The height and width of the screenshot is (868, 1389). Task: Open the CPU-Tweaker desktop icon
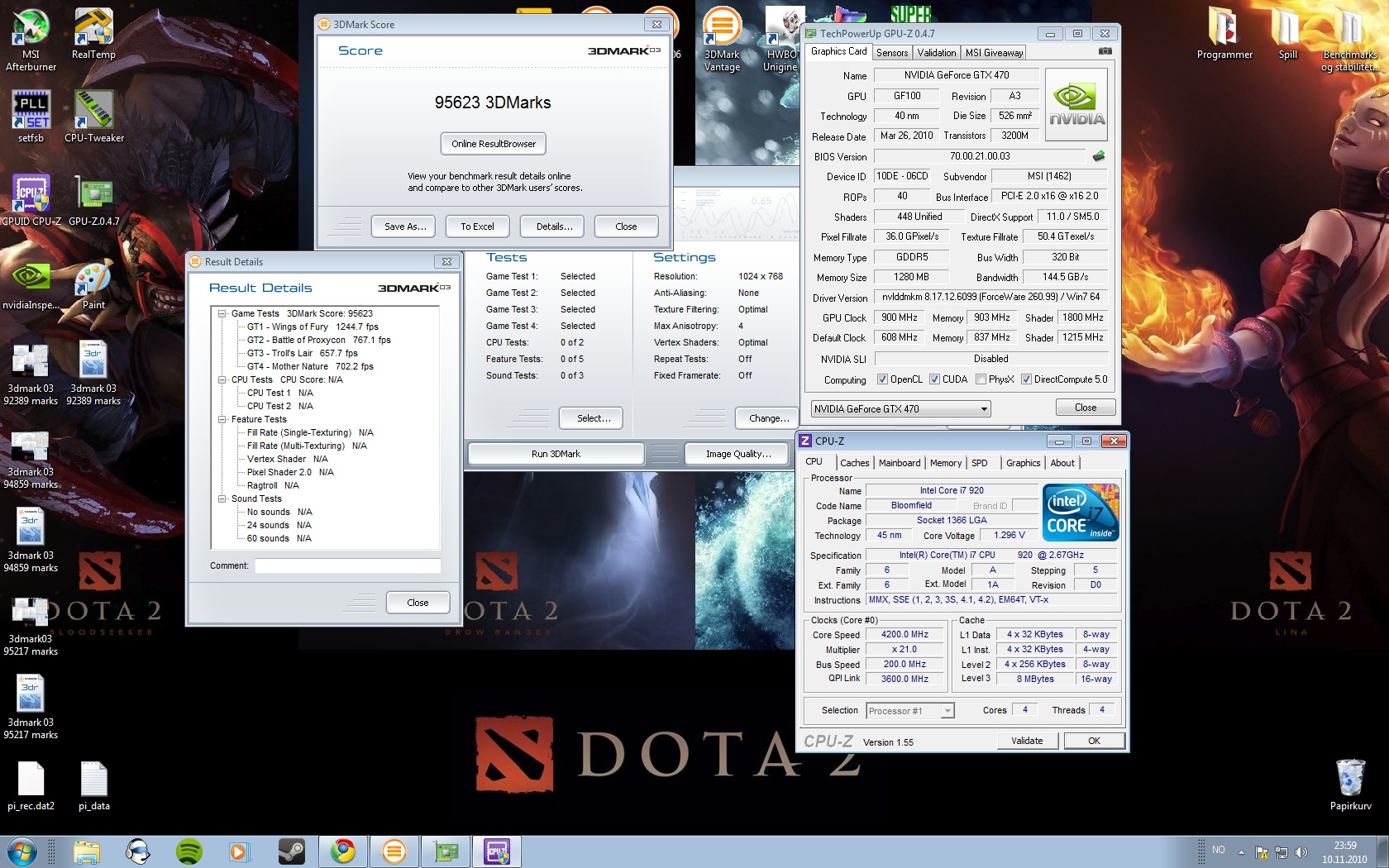point(94,116)
